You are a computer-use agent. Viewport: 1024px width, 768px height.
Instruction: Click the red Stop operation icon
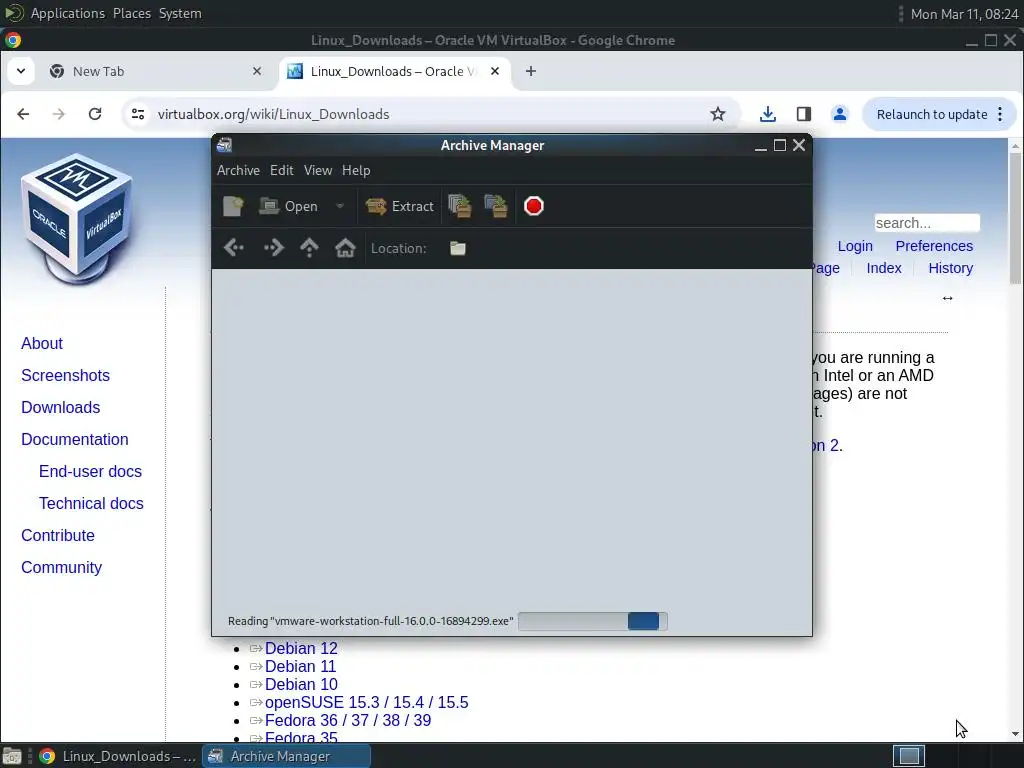(x=534, y=206)
